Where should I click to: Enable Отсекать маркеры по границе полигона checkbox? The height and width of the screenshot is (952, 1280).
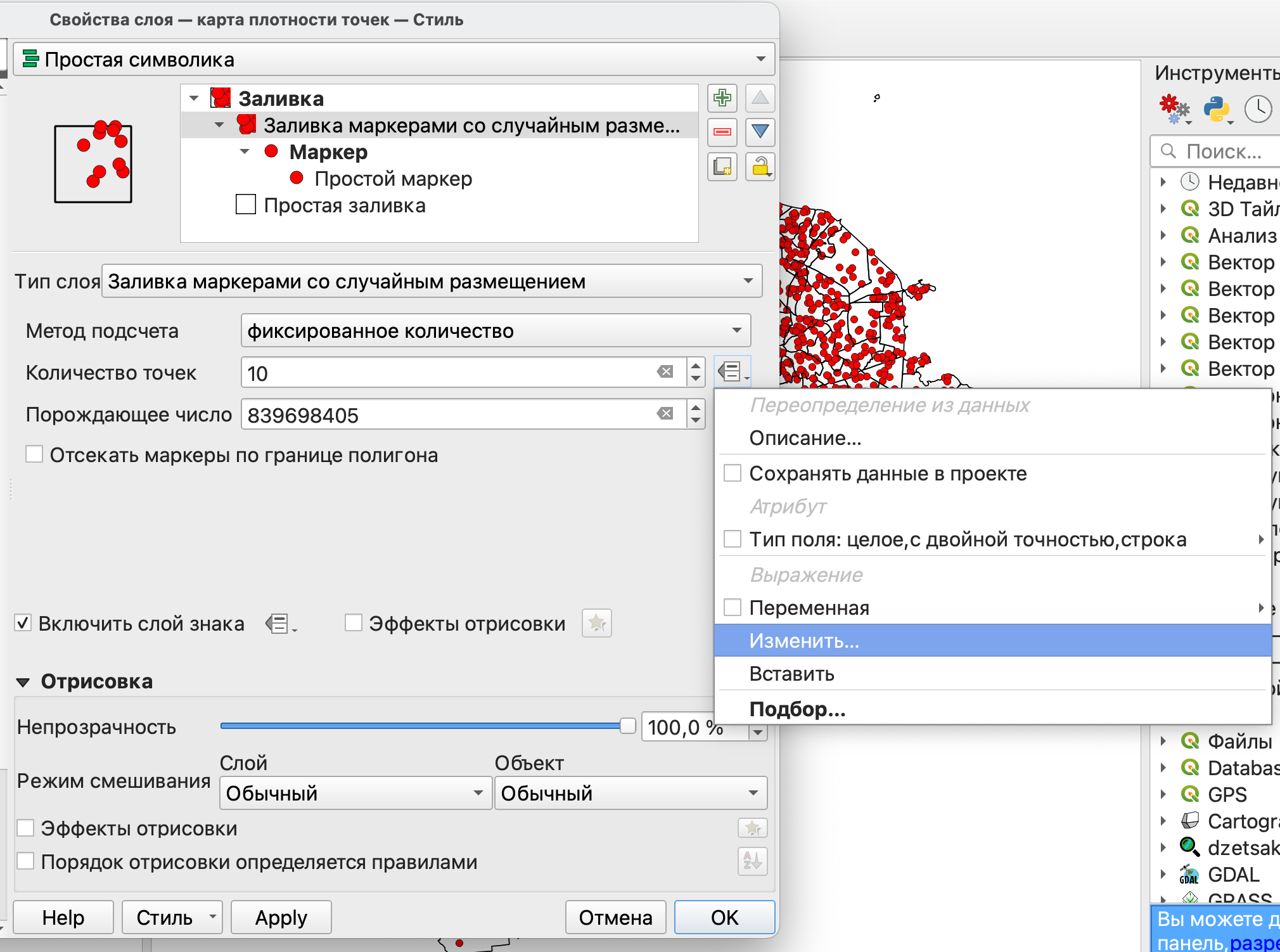34,454
